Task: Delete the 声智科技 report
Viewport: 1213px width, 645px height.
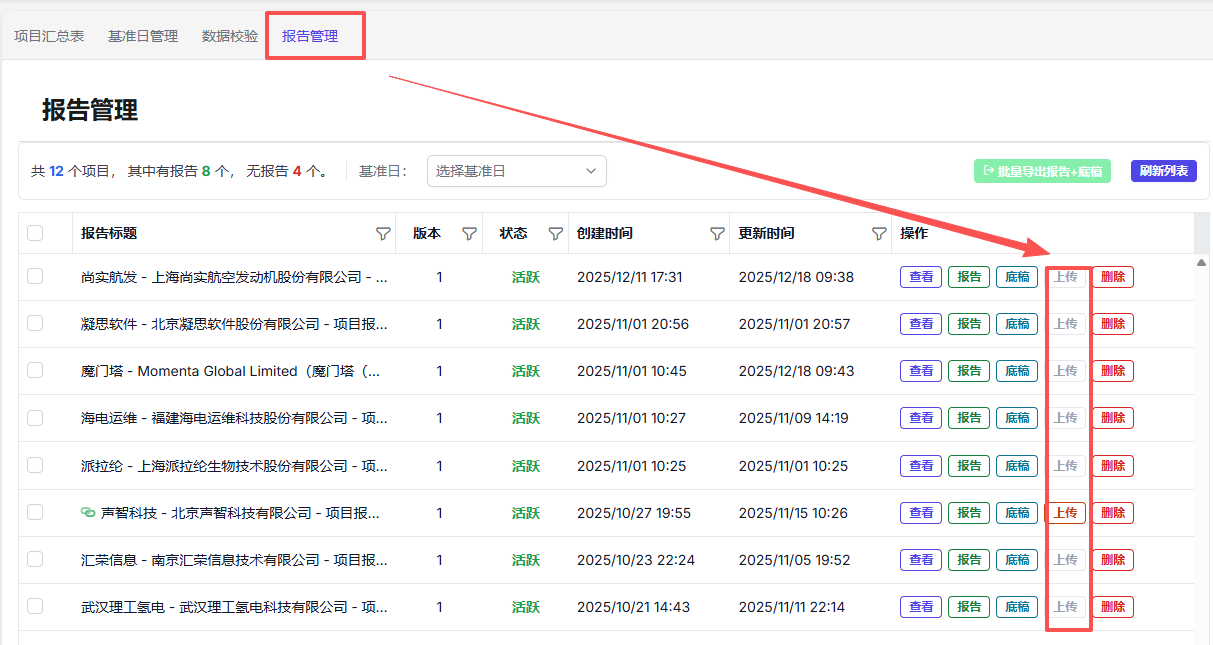Action: coord(1113,513)
